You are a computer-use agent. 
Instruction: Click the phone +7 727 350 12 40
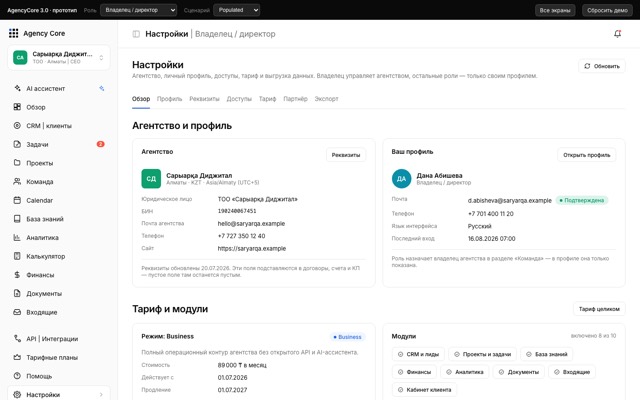click(241, 236)
